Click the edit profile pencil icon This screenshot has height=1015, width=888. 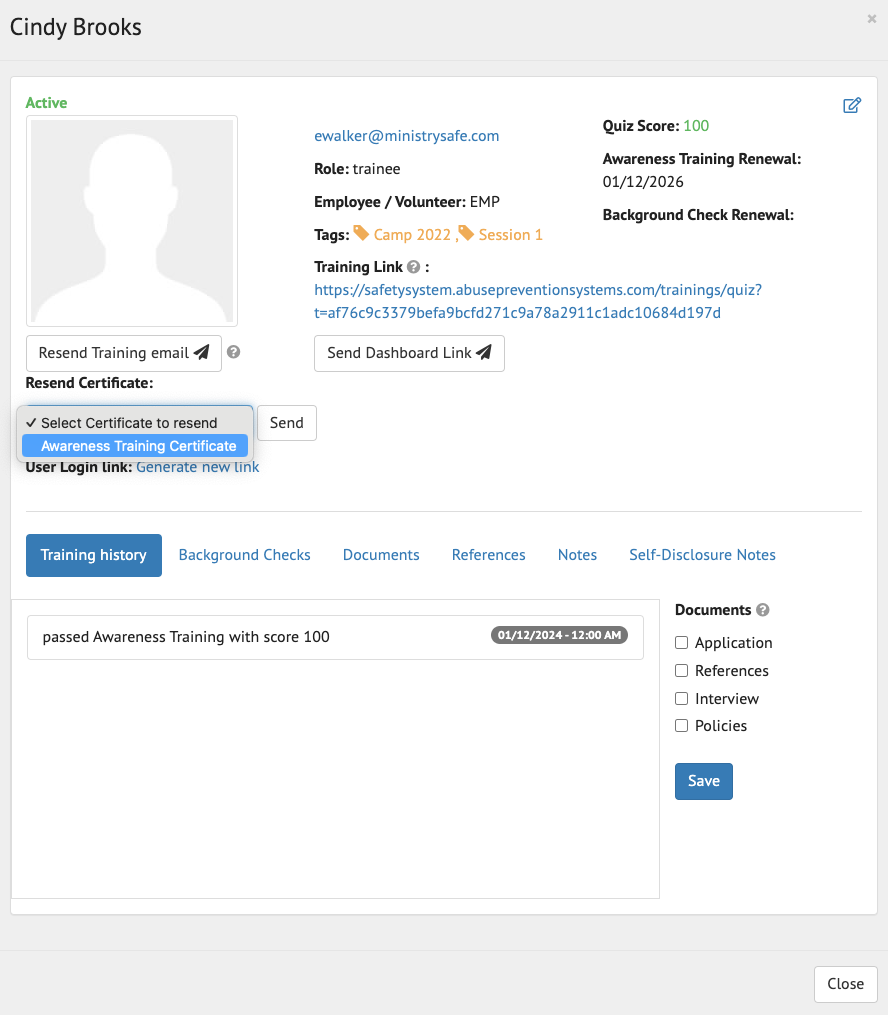point(852,105)
